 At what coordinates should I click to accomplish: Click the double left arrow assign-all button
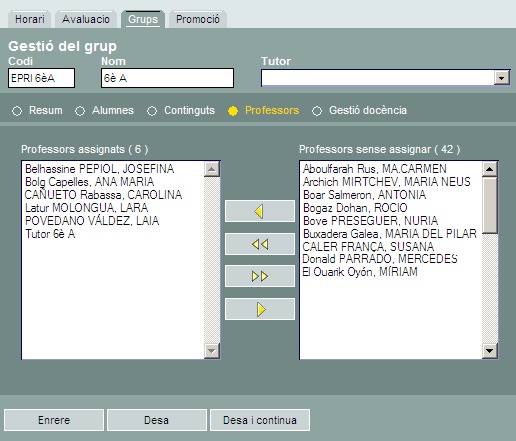[x=260, y=244]
